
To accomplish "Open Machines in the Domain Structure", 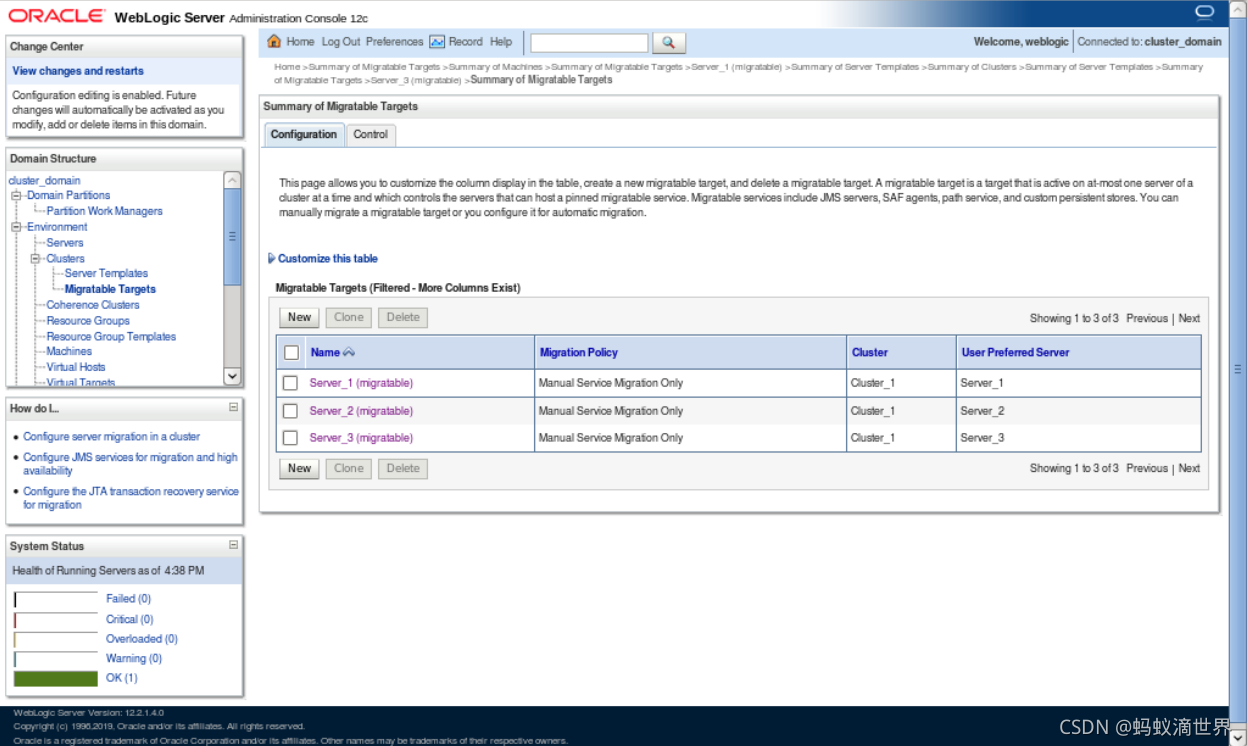I will click(x=69, y=351).
